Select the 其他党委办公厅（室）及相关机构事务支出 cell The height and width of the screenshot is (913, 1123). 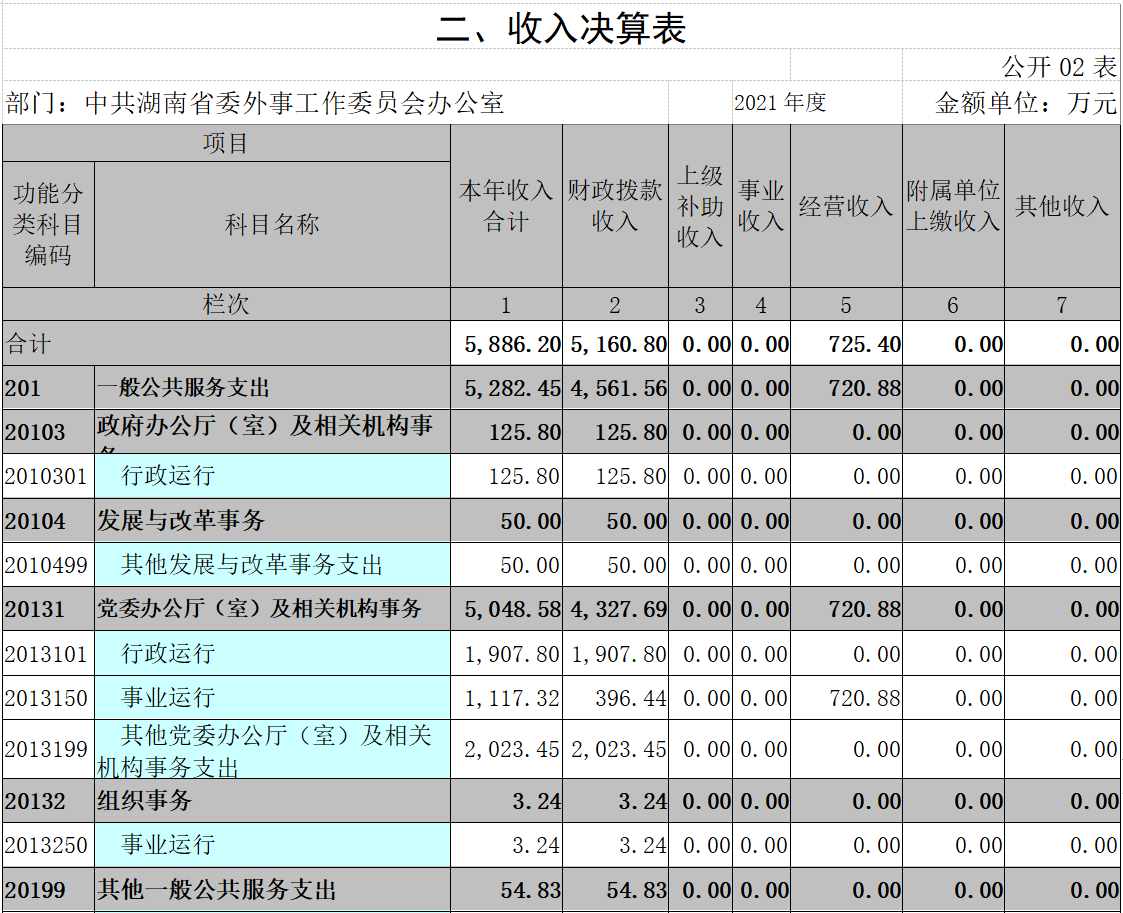(272, 749)
